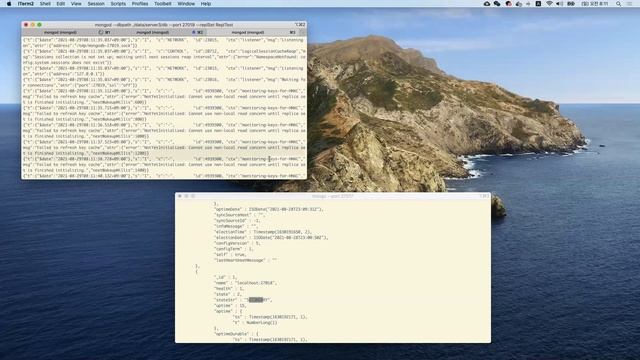Open the Help menu
This screenshot has height=360, width=640.
pyautogui.click(x=206, y=4)
